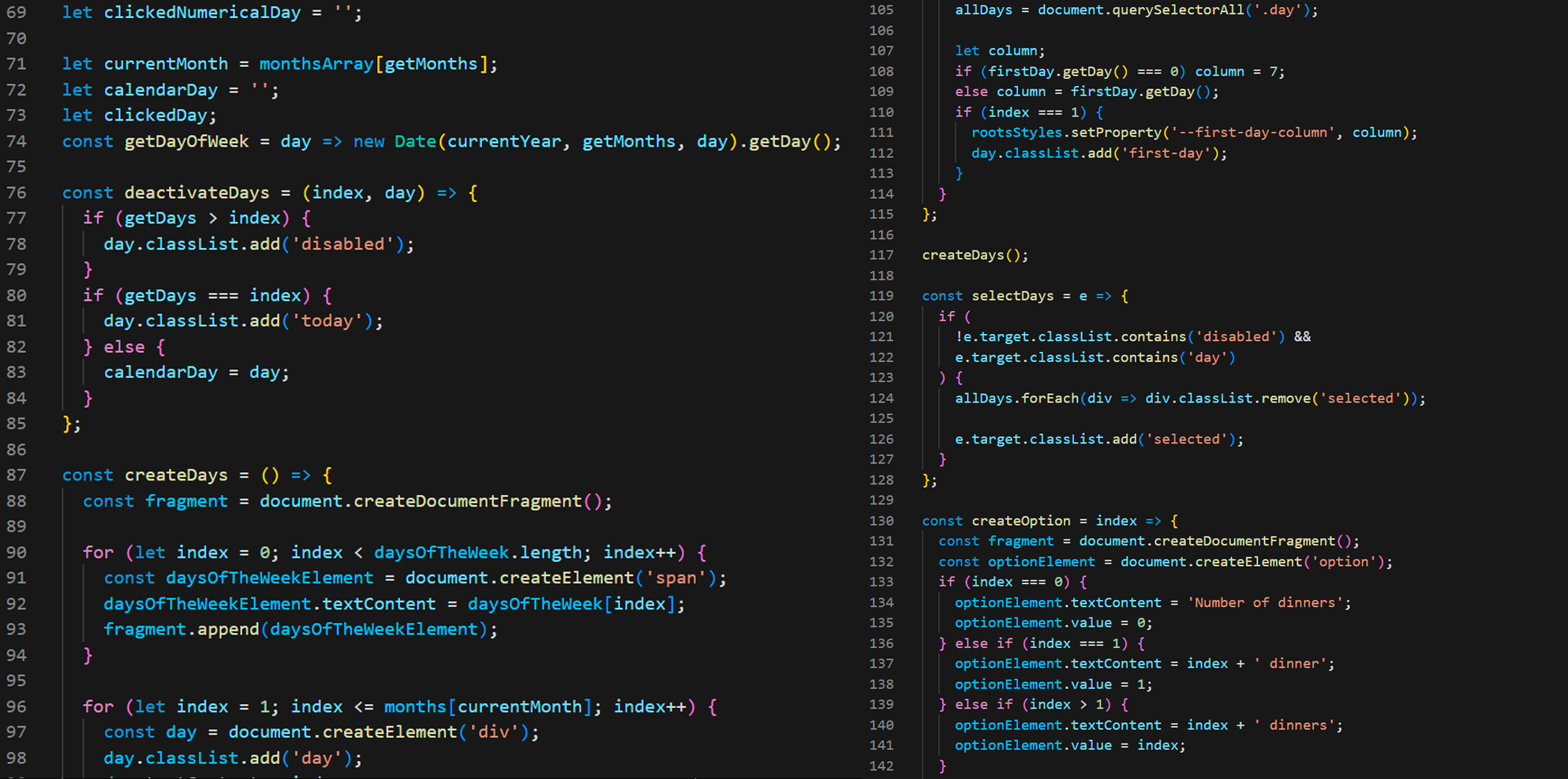Click 'clickedNumericalDay' on line 69
Image resolution: width=1568 pixels, height=779 pixels.
point(203,13)
